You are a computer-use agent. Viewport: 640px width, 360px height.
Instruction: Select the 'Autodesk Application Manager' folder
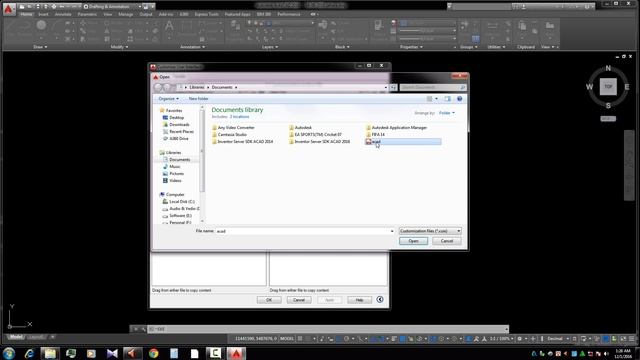pyautogui.click(x=397, y=128)
